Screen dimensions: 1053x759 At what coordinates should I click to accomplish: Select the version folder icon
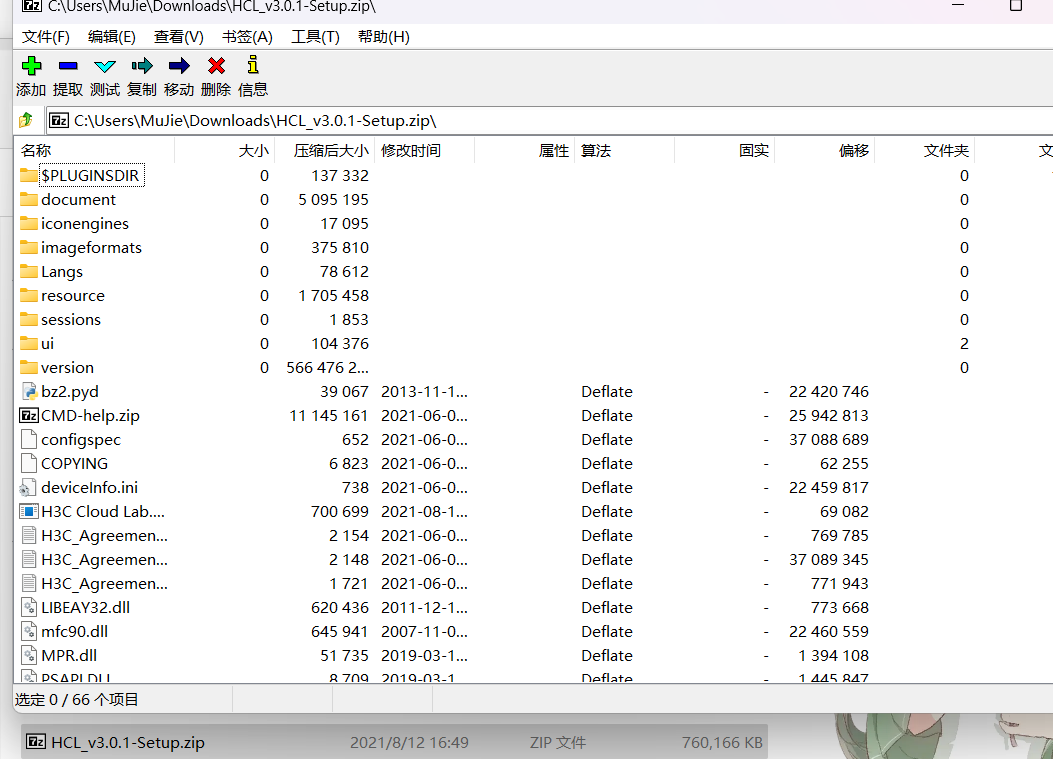(x=29, y=367)
